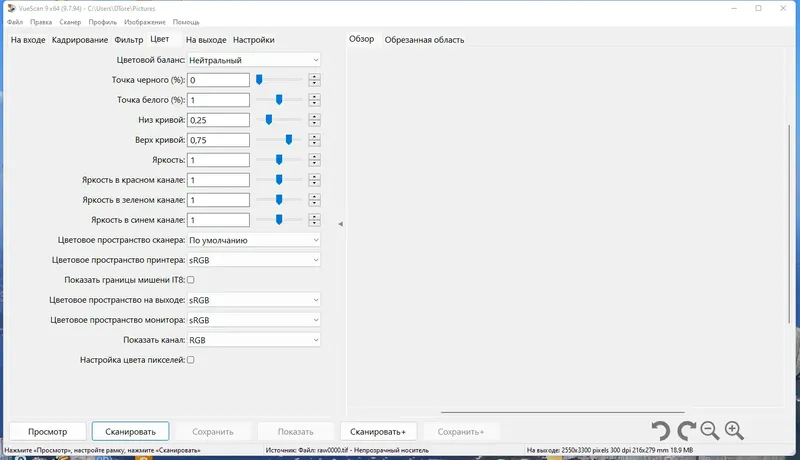Open the Изображение menu
The height and width of the screenshot is (460, 800).
tap(145, 22)
